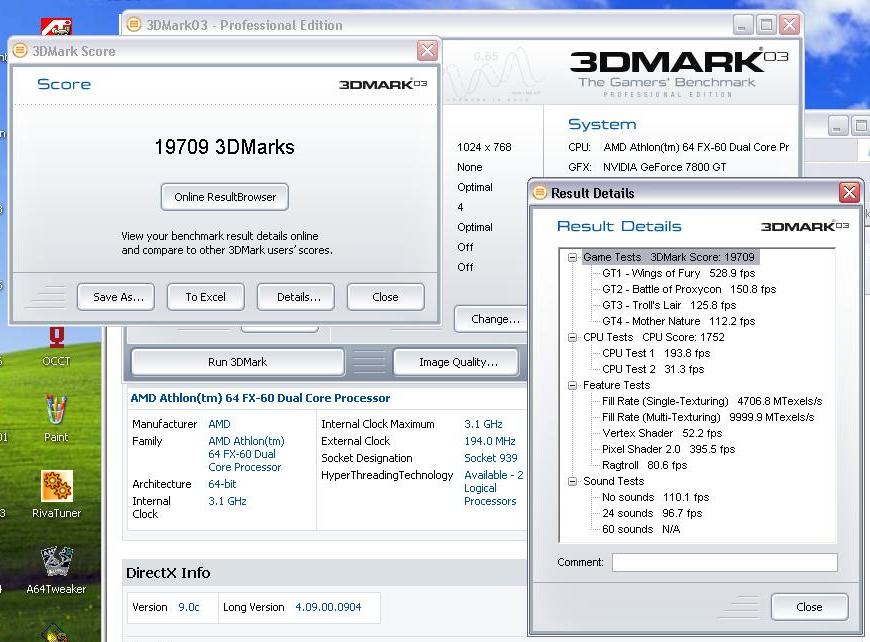The height and width of the screenshot is (642, 870).
Task: Select the Ragtroll result row
Action: pyautogui.click(x=644, y=465)
